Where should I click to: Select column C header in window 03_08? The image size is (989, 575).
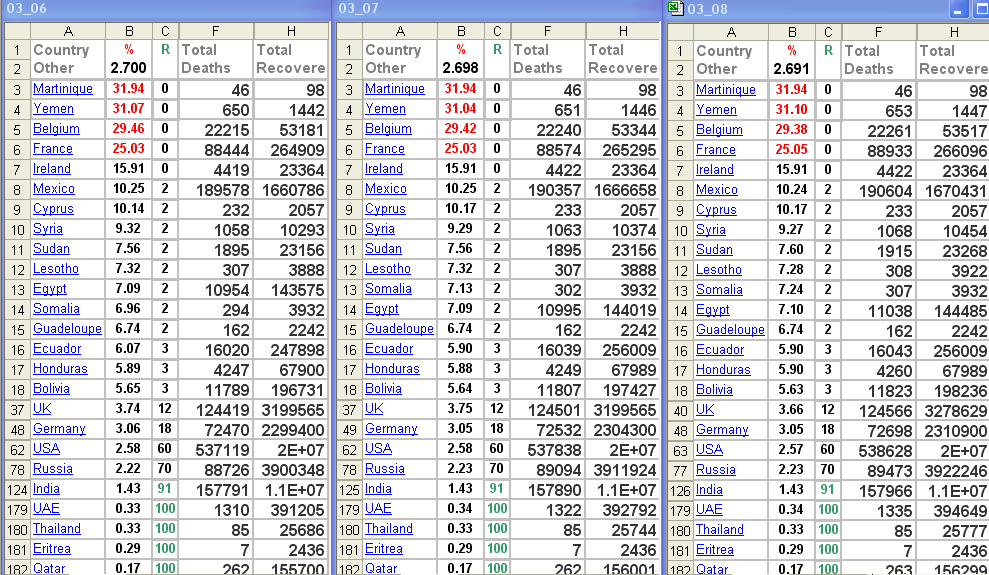coord(828,32)
